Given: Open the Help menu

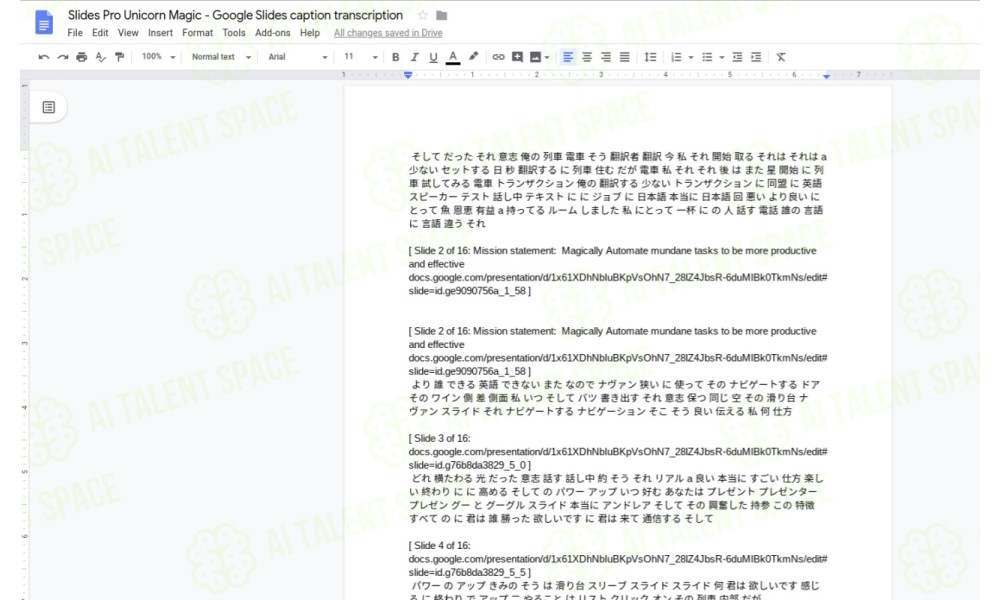Looking at the screenshot, I should [310, 33].
